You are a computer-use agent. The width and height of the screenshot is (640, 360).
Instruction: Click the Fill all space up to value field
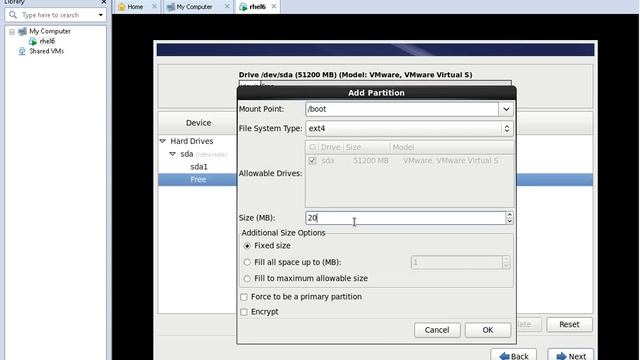point(456,262)
